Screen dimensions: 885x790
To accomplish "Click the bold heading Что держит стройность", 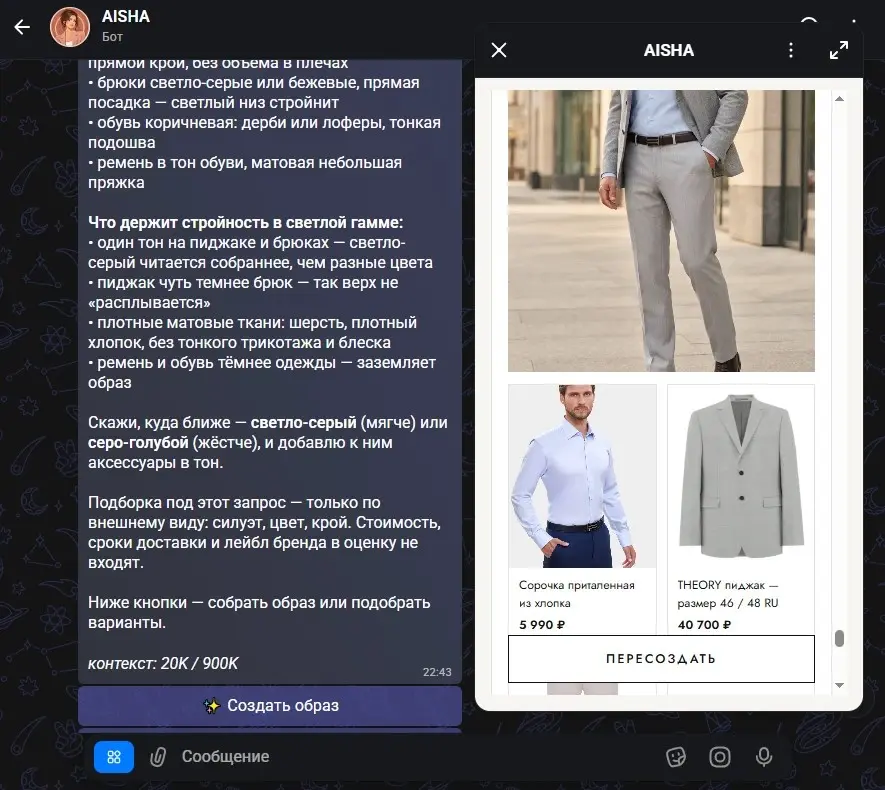I will click(246, 222).
